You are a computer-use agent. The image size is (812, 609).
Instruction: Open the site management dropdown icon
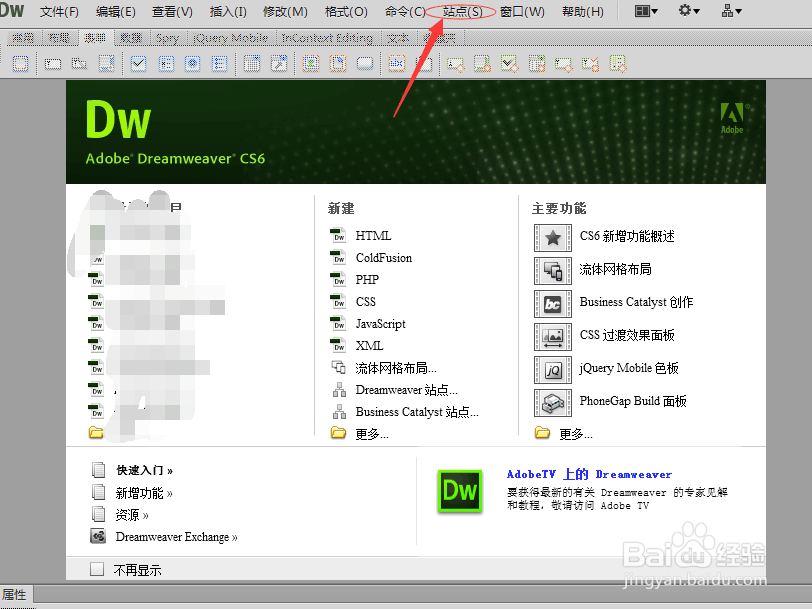click(732, 11)
